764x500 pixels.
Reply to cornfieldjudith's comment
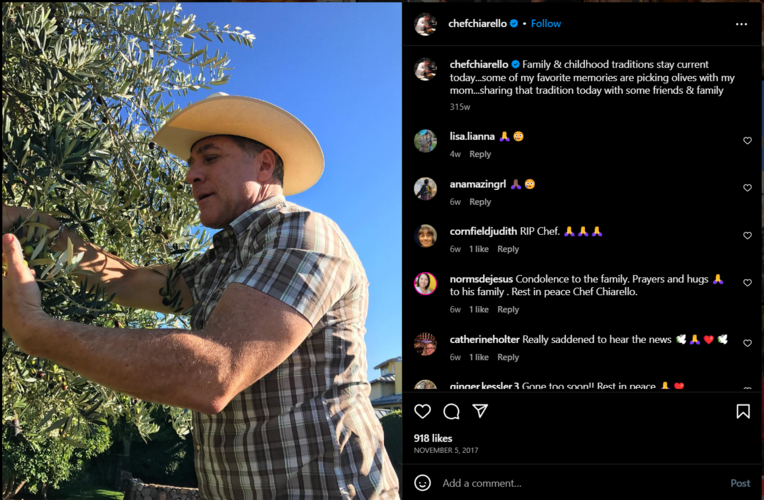(508, 249)
